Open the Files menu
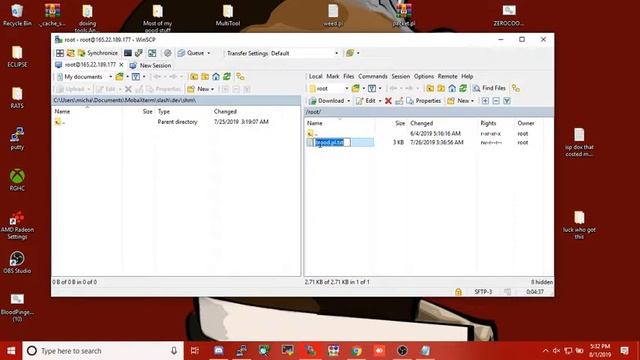This screenshot has width=640, height=360. (349, 76)
